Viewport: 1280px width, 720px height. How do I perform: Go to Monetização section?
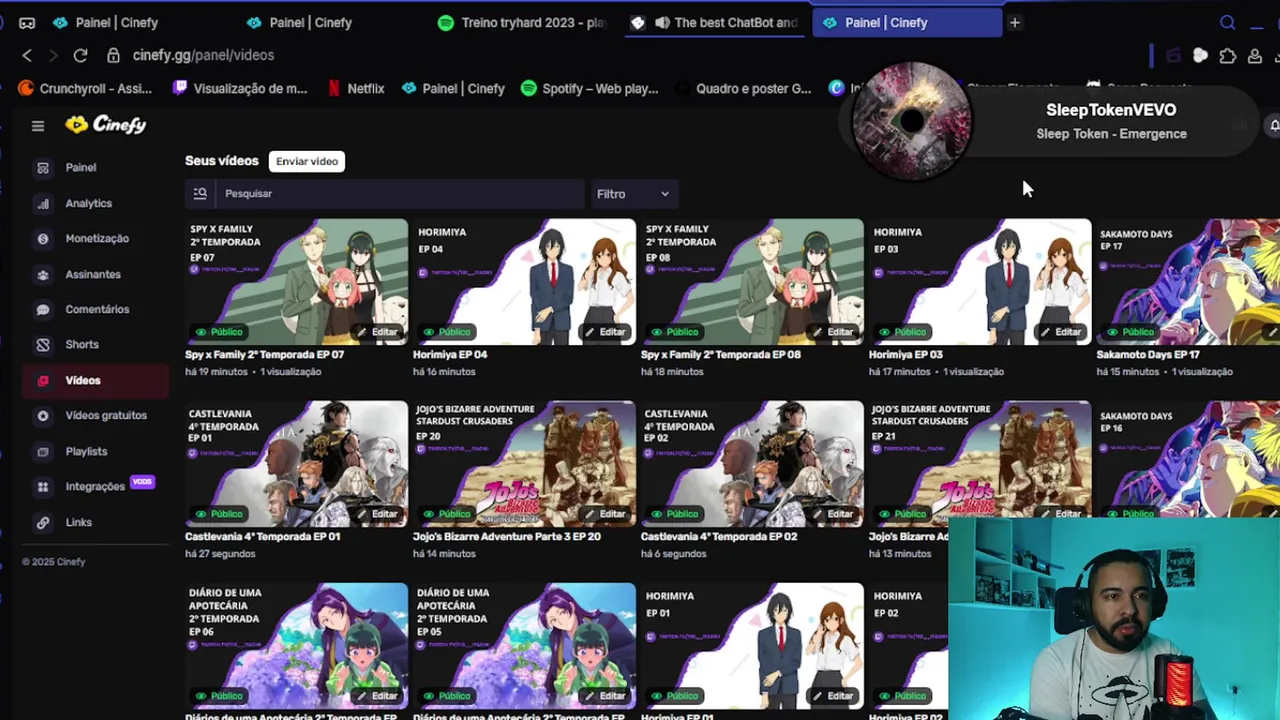[97, 238]
